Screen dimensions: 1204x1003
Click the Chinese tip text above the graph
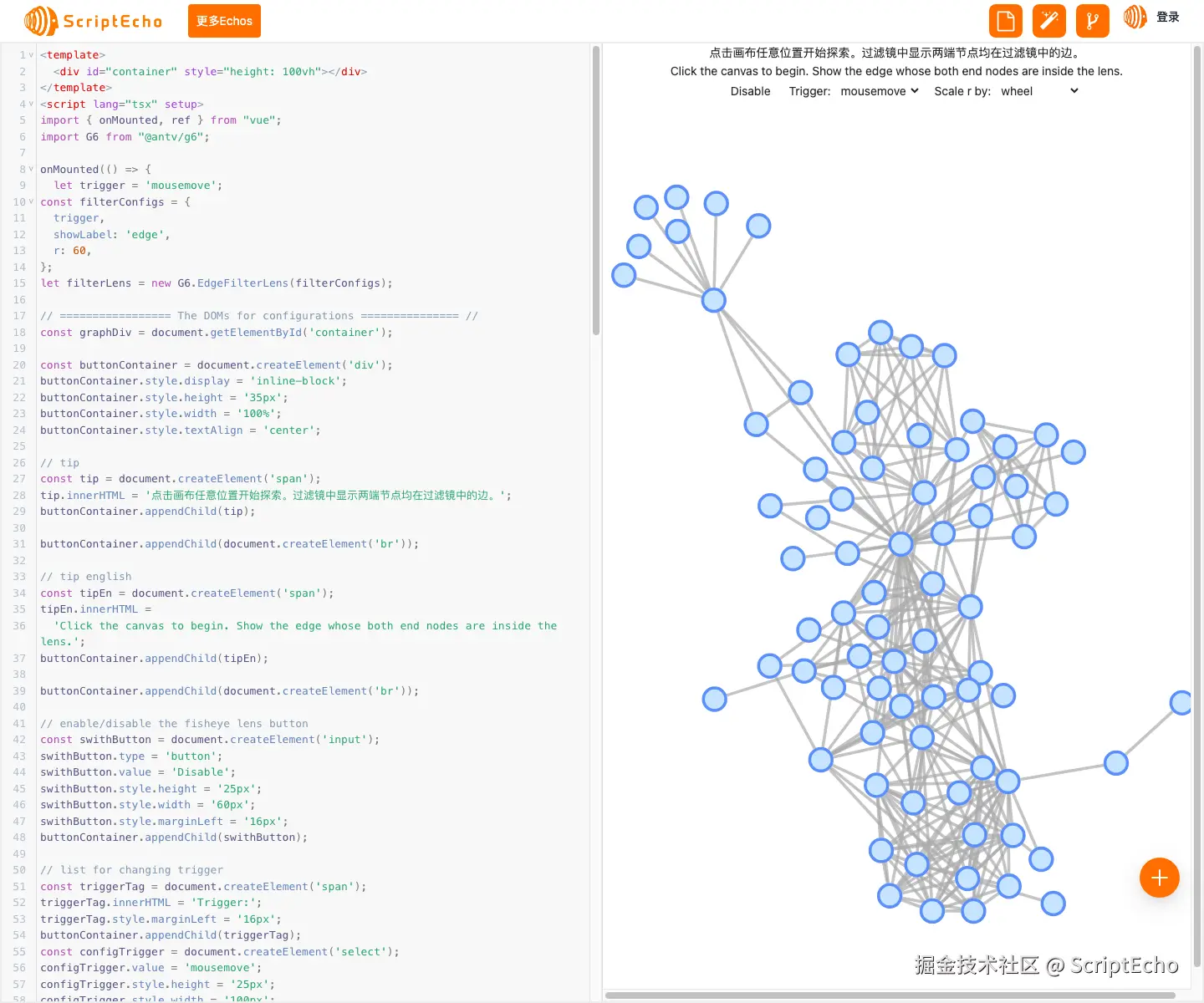(896, 53)
